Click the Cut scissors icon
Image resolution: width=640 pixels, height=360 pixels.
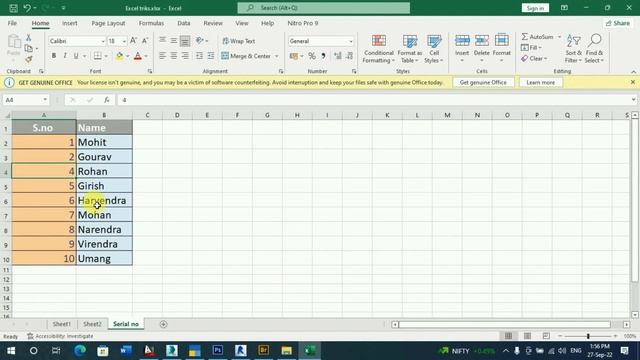click(29, 38)
